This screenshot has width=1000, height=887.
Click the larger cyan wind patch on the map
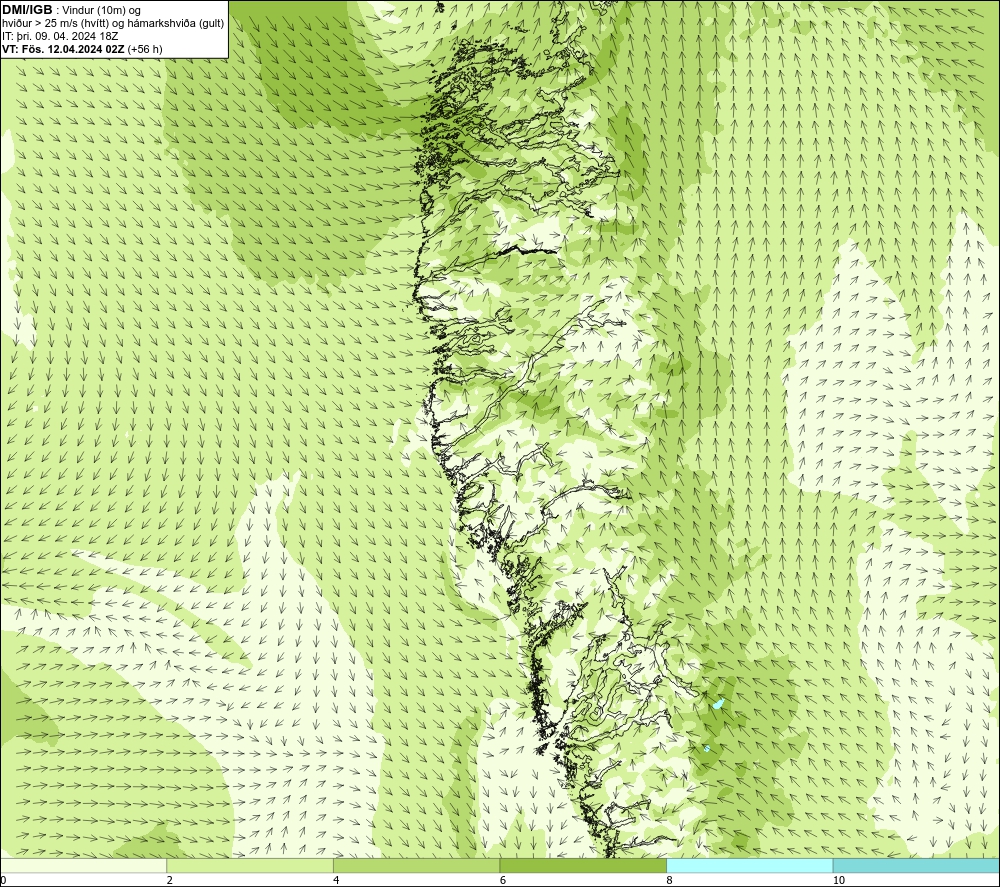coord(718,704)
